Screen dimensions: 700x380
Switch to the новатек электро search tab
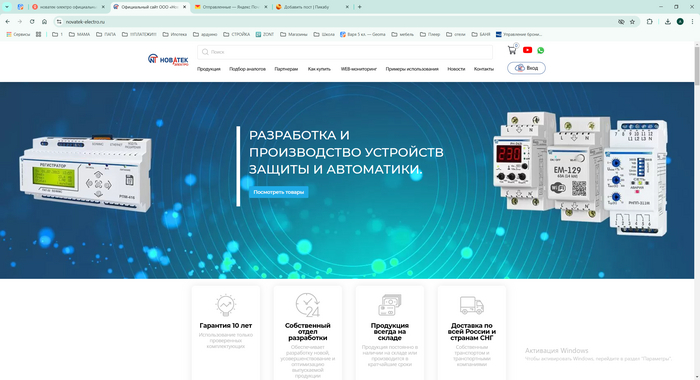coord(68,7)
